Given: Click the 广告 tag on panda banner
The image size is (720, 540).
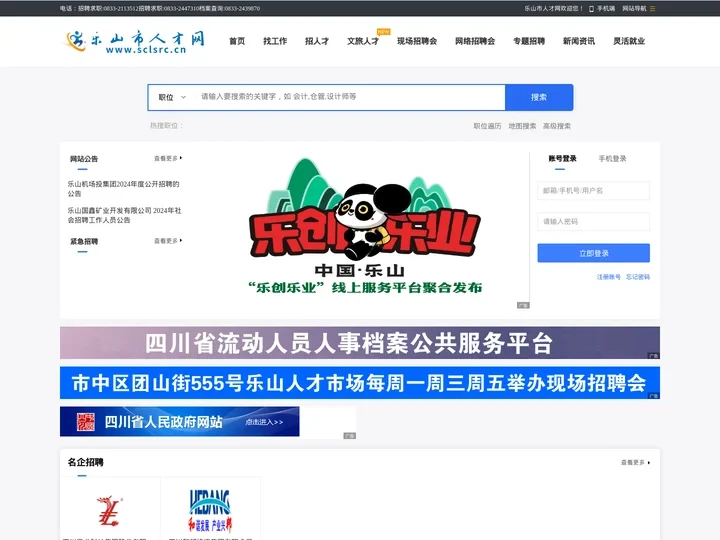Looking at the screenshot, I should tap(523, 305).
